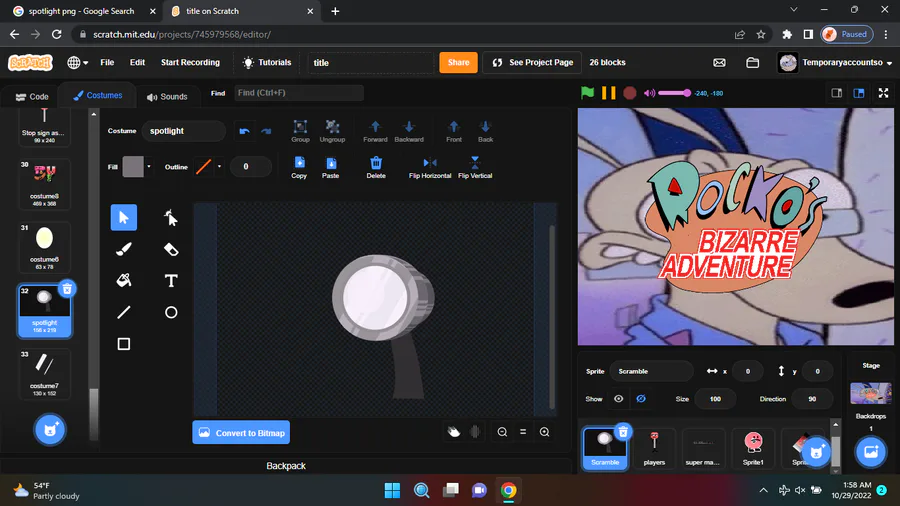Select the Brush tool
Image resolution: width=900 pixels, height=506 pixels.
[123, 249]
